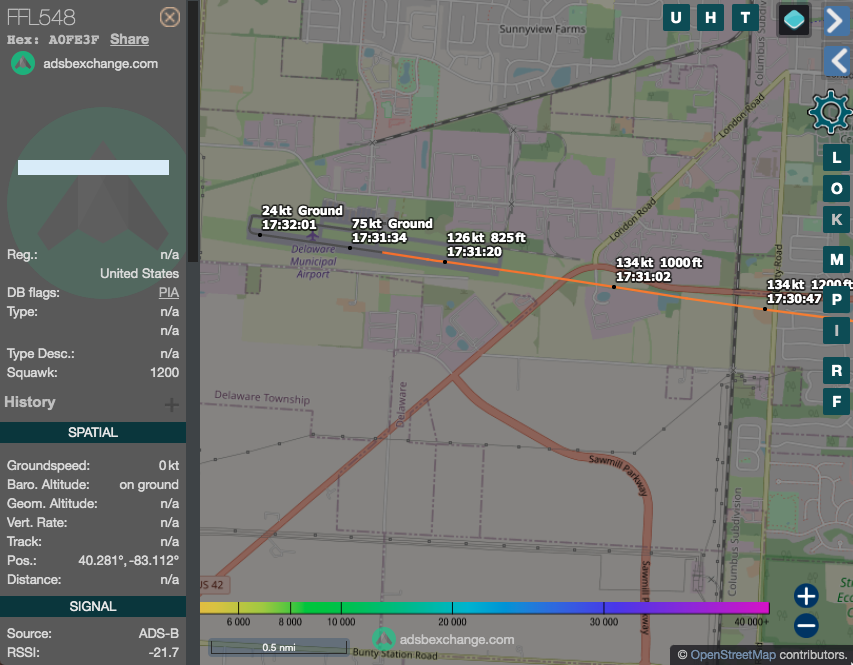Expand sidebar with right chevron arrow
This screenshot has width=853, height=665.
tap(836, 21)
